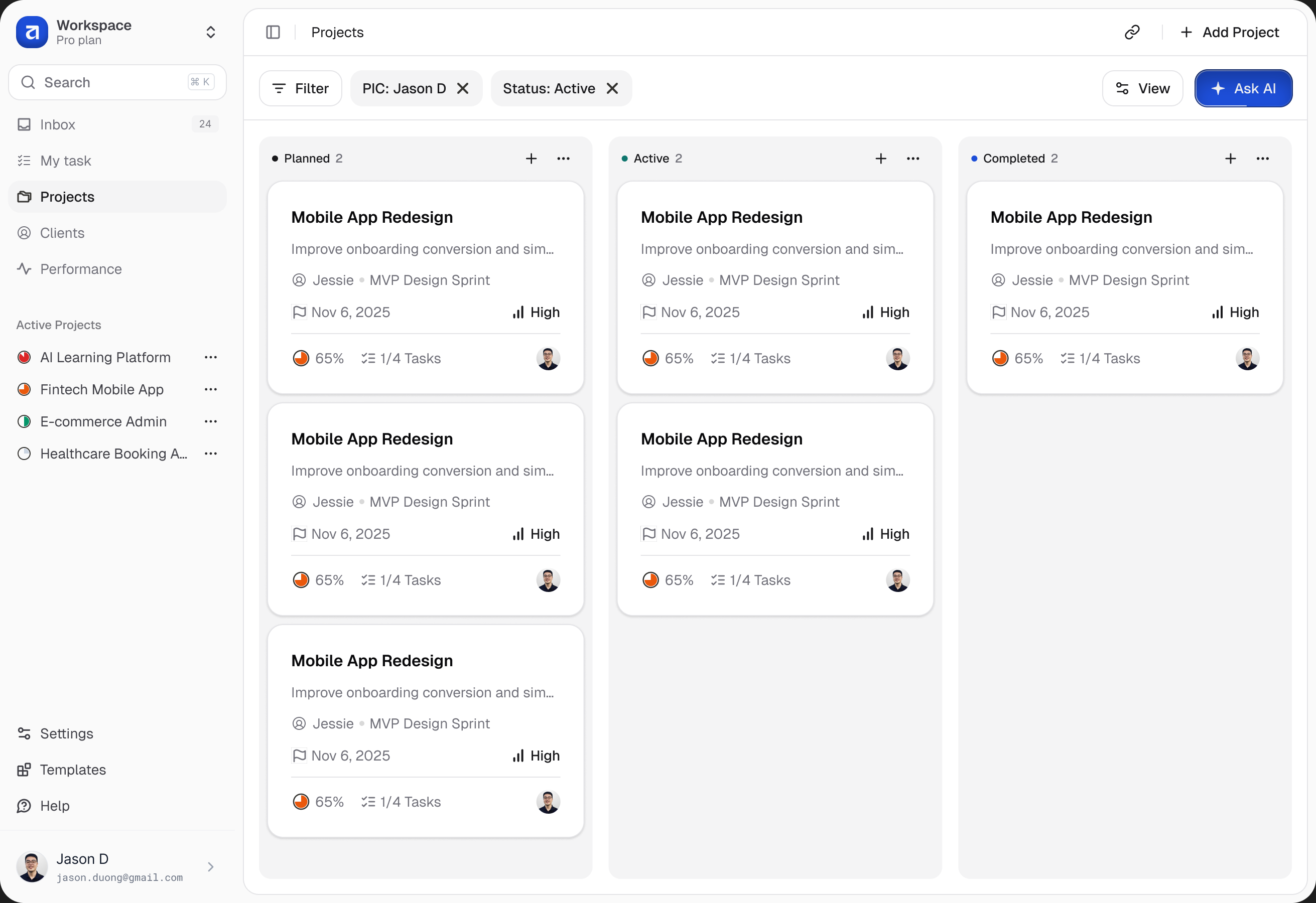The width and height of the screenshot is (1316, 903).
Task: Add a card to Active column
Action: tap(880, 159)
